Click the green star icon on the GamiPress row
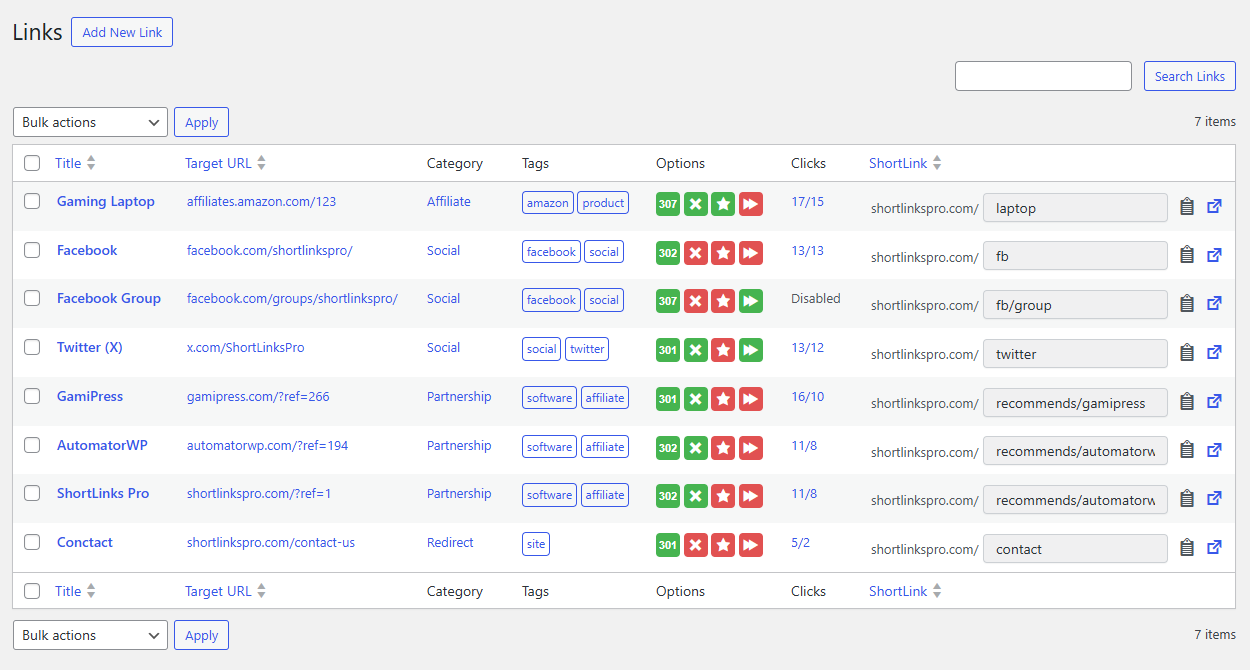Screen dimensions: 1250x670 coord(723,398)
